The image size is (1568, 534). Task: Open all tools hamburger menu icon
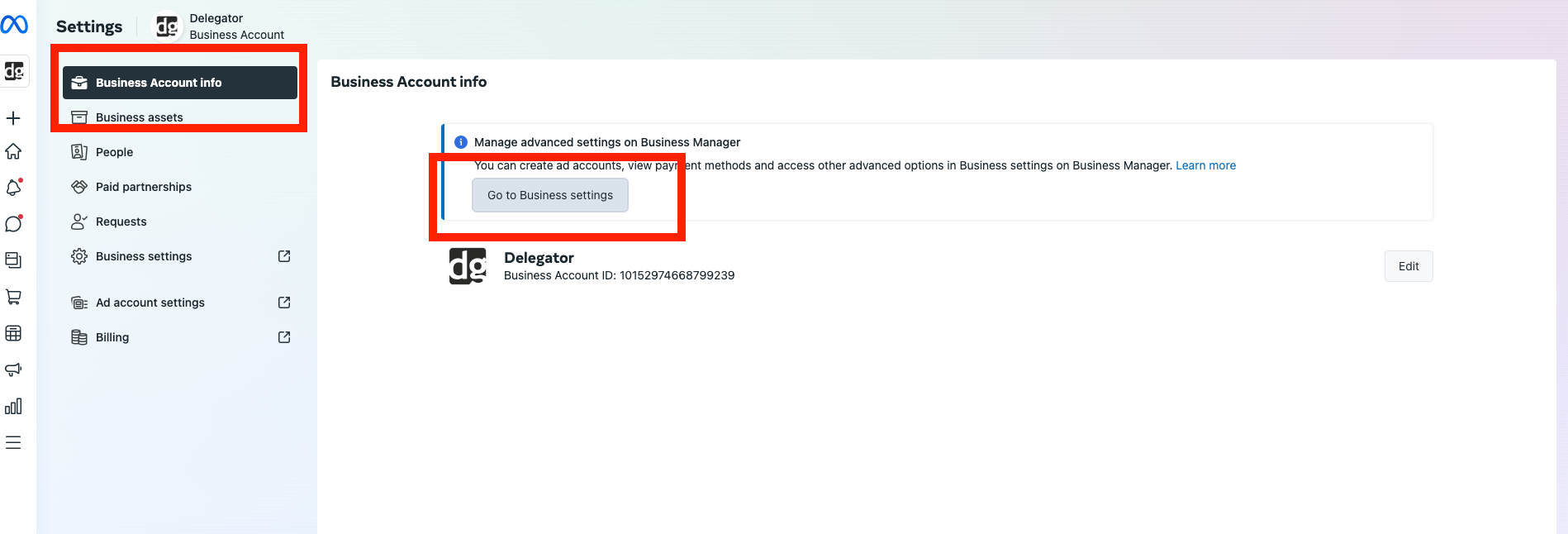13,442
